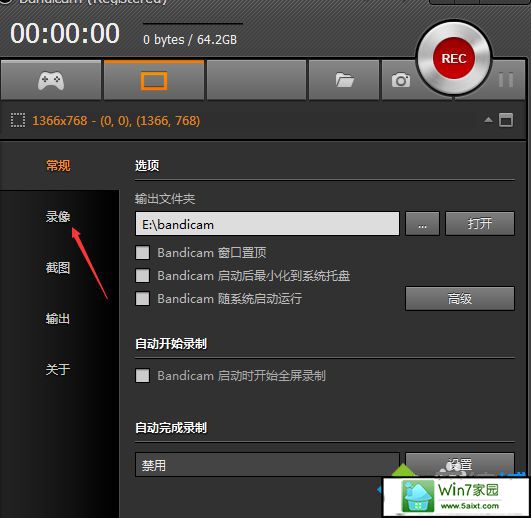Click the camera screenshot icon
531x518 pixels.
[x=401, y=81]
